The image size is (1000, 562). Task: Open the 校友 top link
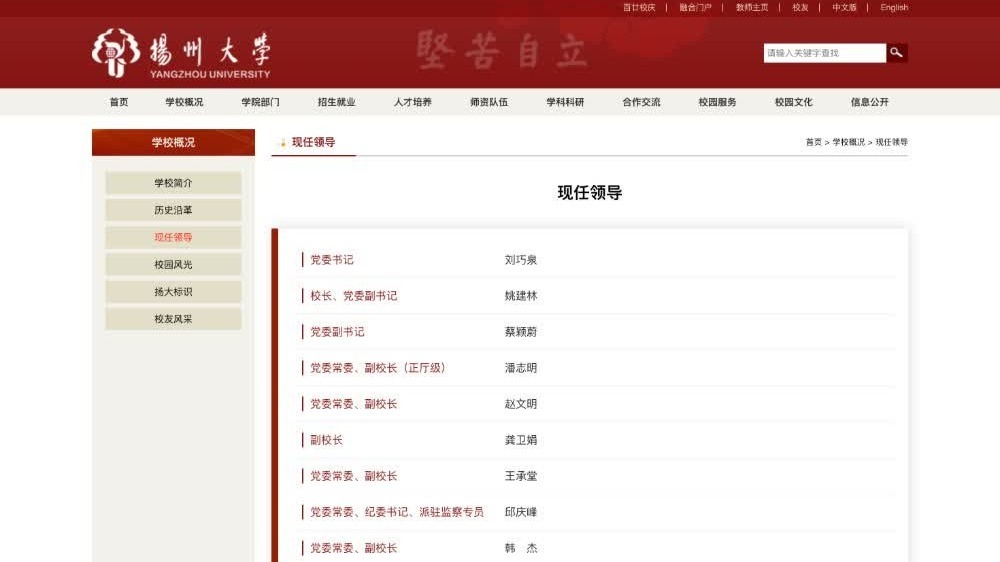[x=800, y=8]
